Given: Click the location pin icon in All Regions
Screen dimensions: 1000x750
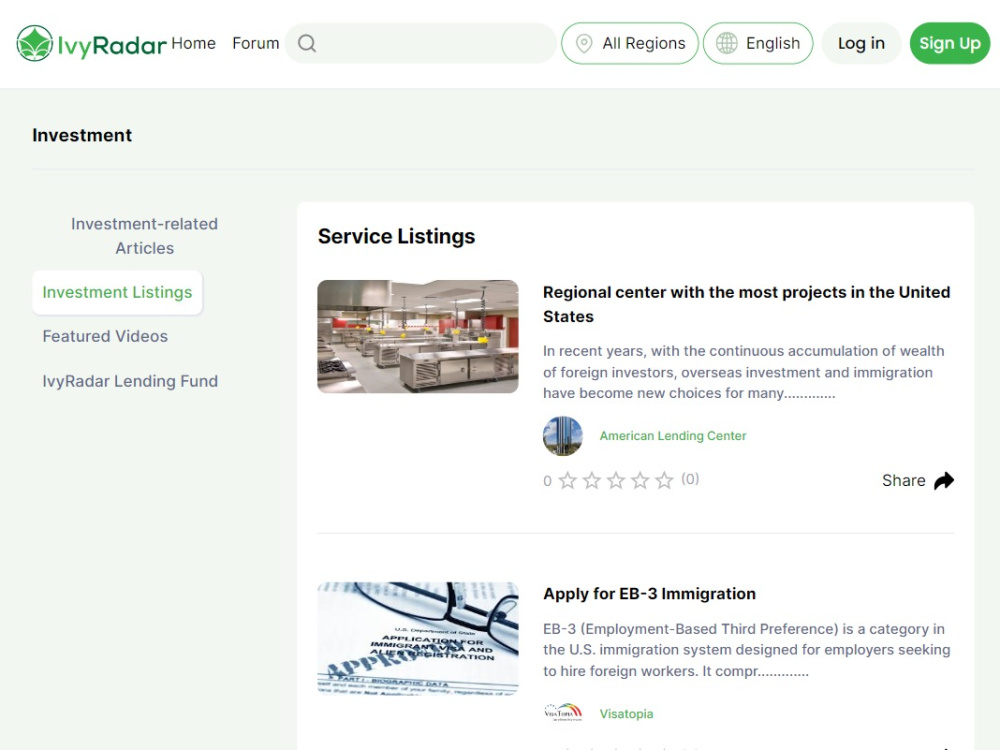Looking at the screenshot, I should pos(584,43).
